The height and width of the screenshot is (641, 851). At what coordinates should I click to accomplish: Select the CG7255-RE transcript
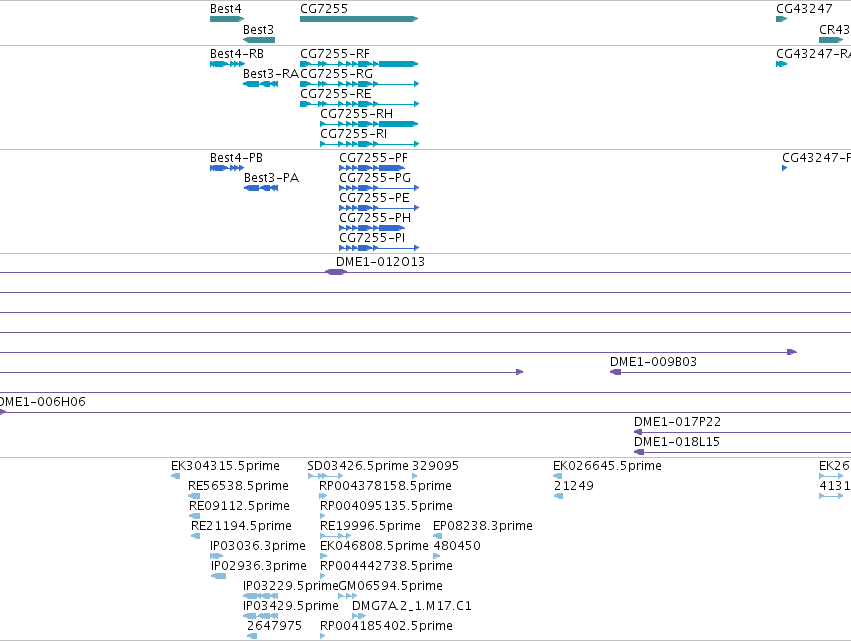pyautogui.click(x=359, y=104)
